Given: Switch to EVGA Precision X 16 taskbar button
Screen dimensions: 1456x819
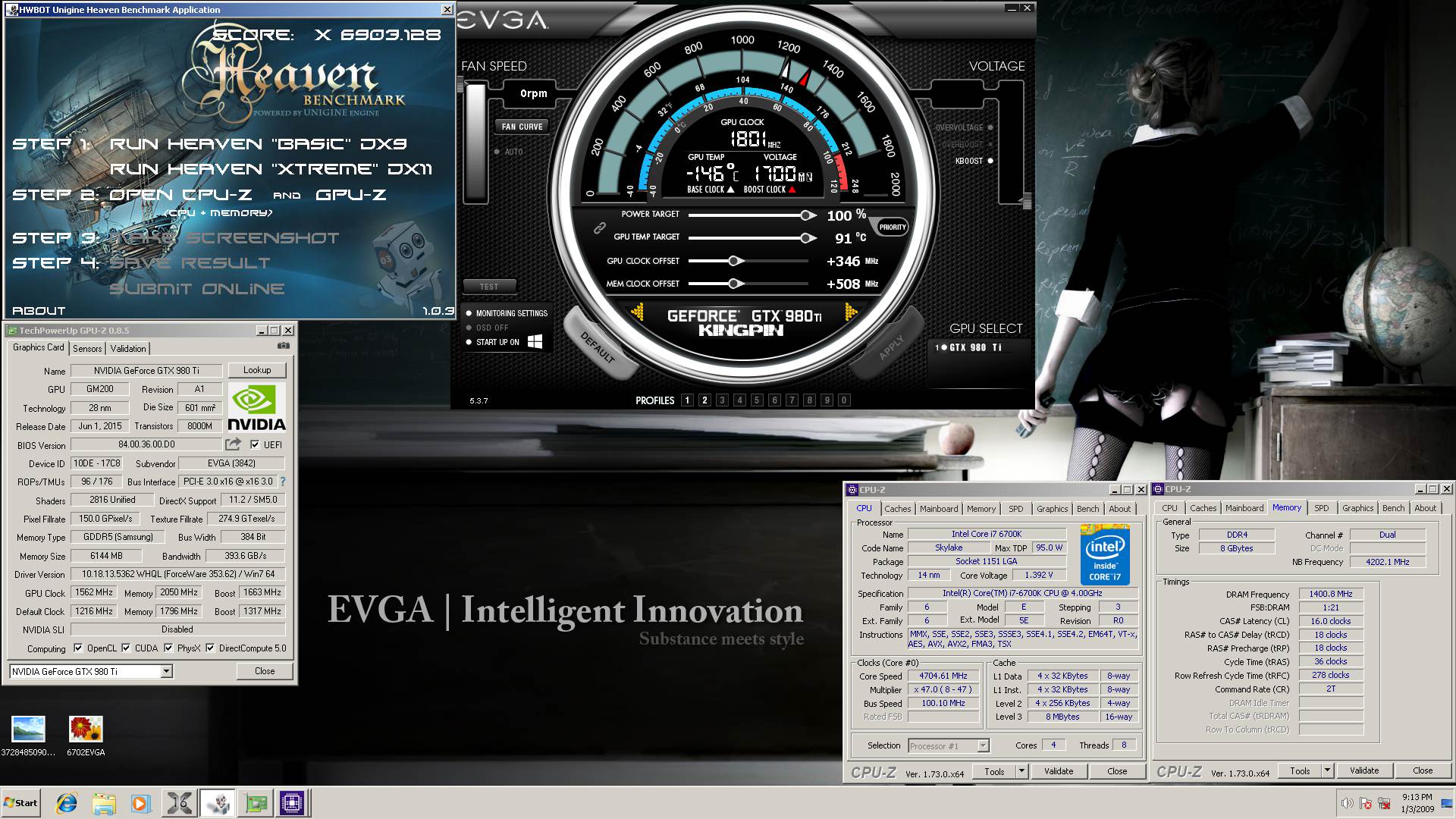Looking at the screenshot, I should coord(179,803).
